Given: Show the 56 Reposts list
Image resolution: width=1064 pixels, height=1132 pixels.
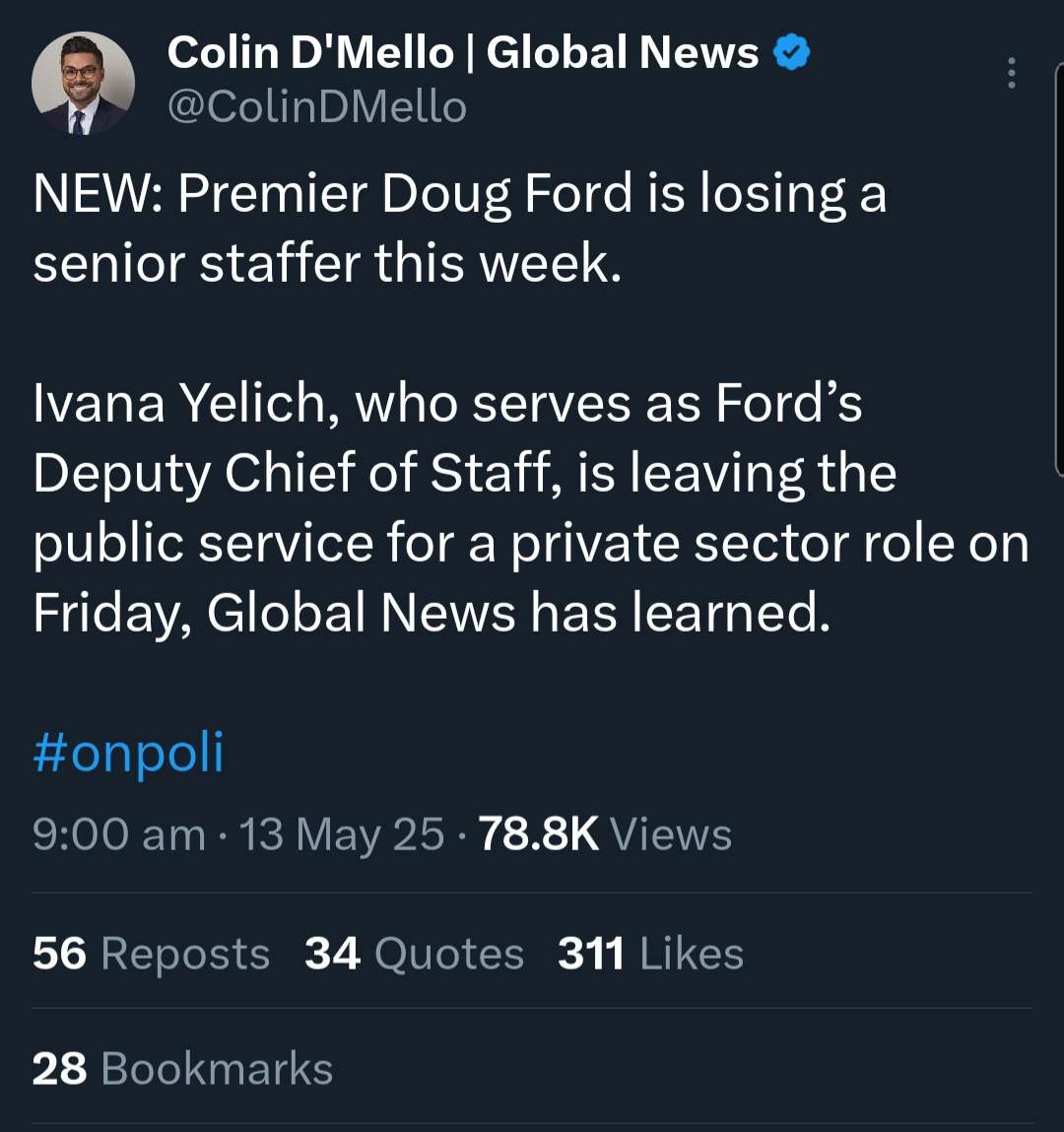Looking at the screenshot, I should click(151, 954).
